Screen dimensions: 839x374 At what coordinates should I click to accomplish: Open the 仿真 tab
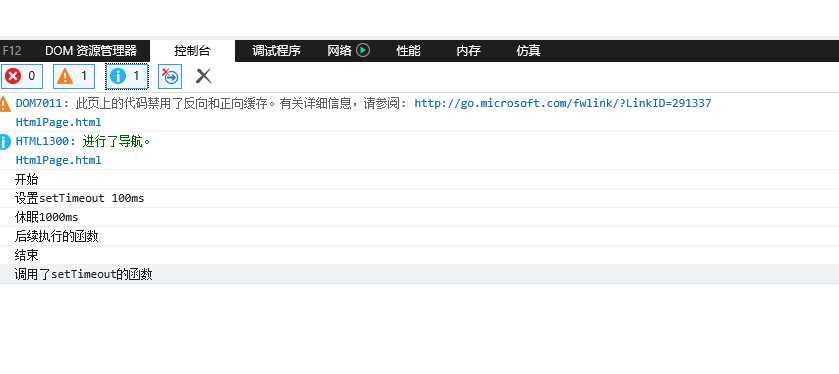[528, 51]
